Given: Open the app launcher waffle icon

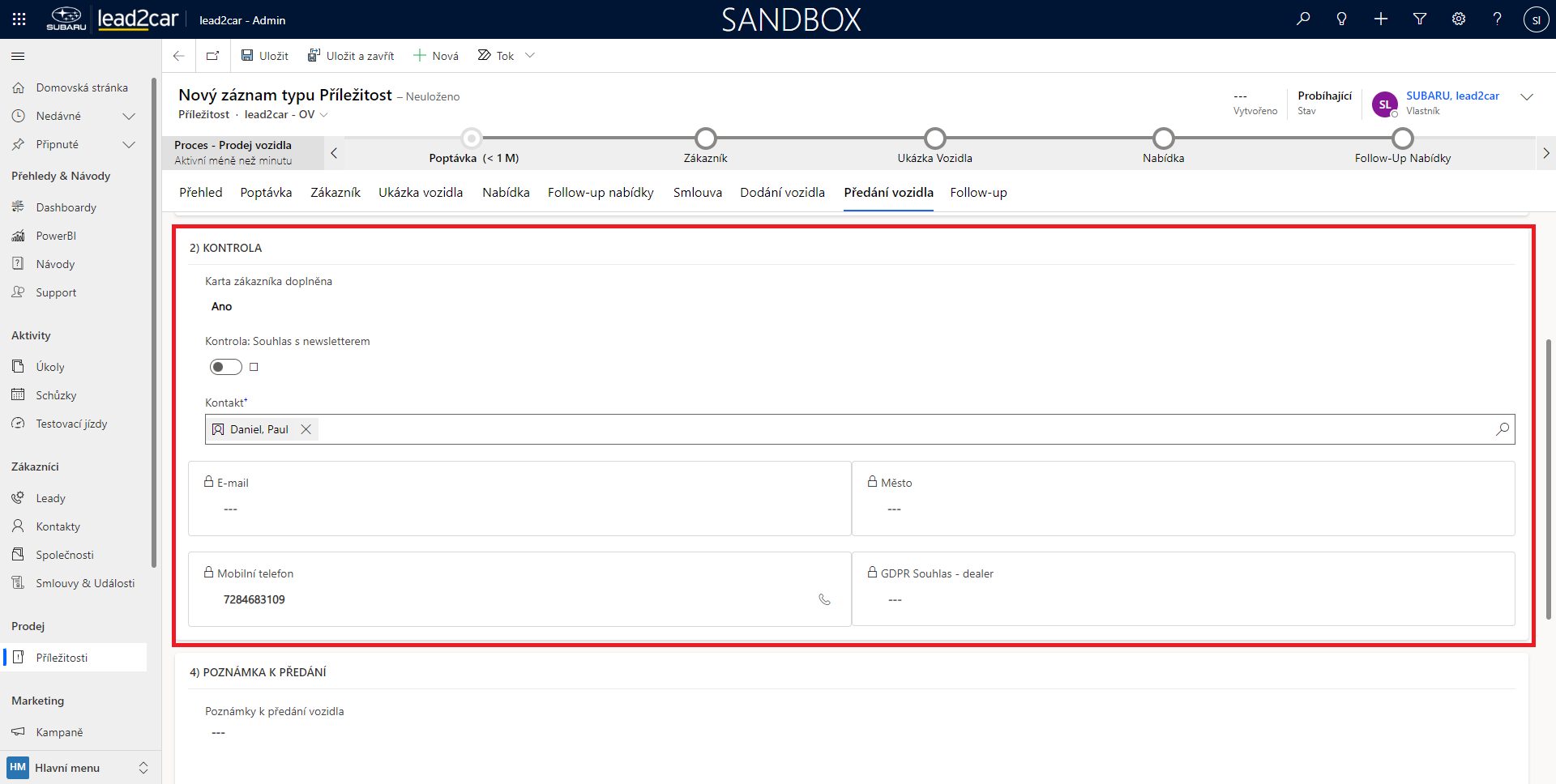Looking at the screenshot, I should click(x=19, y=19).
